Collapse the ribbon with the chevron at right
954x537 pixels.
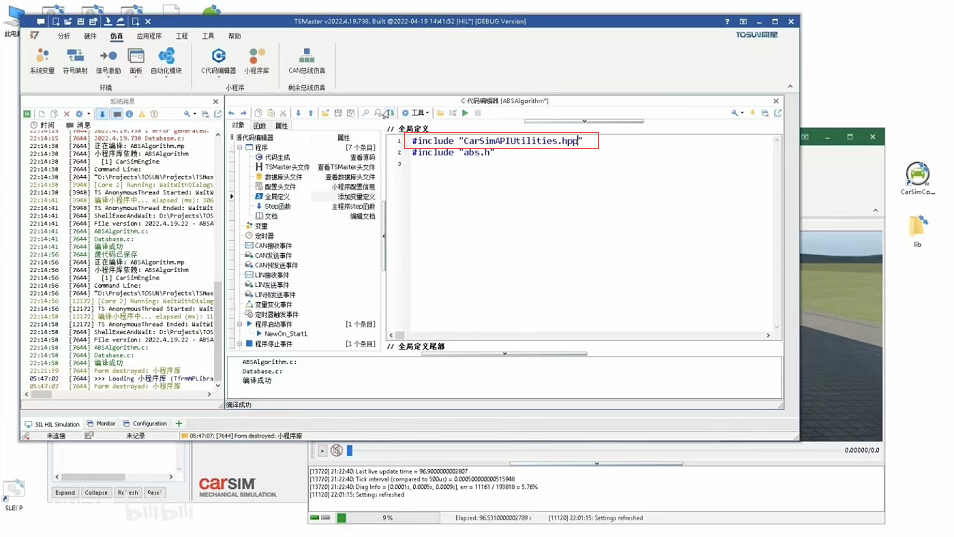790,86
